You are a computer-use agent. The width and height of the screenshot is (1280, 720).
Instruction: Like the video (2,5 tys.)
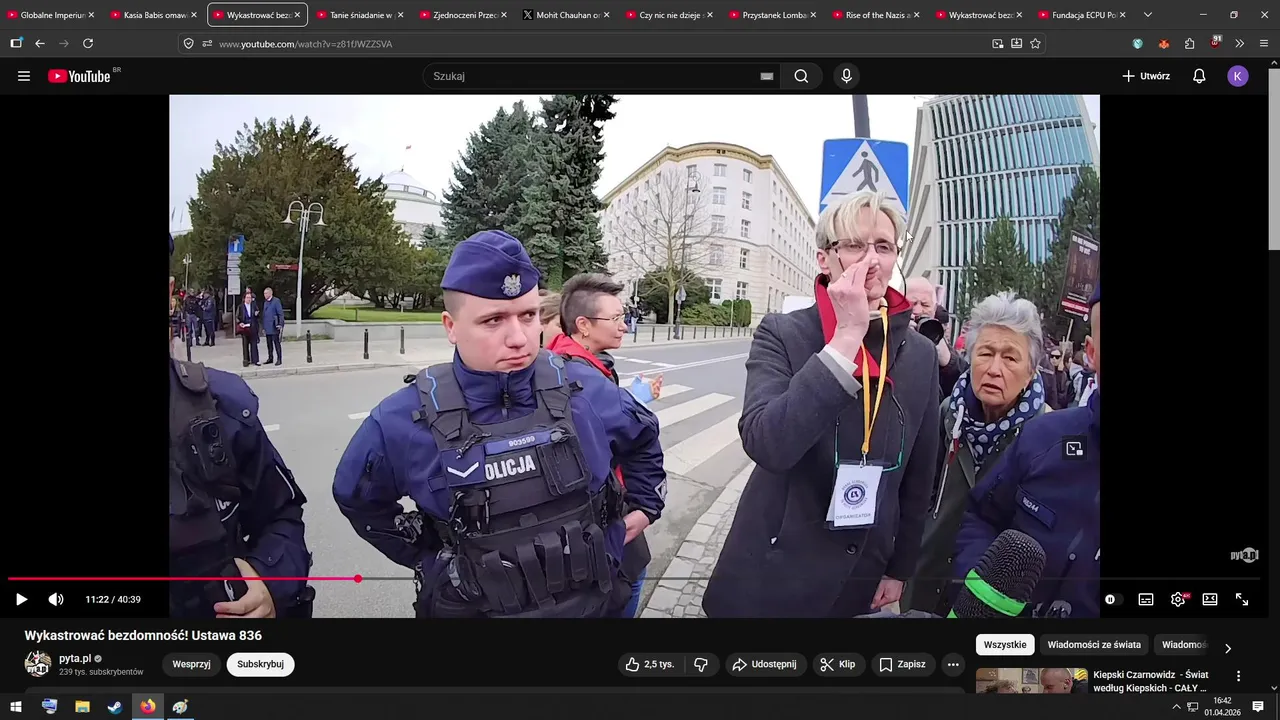click(x=649, y=664)
